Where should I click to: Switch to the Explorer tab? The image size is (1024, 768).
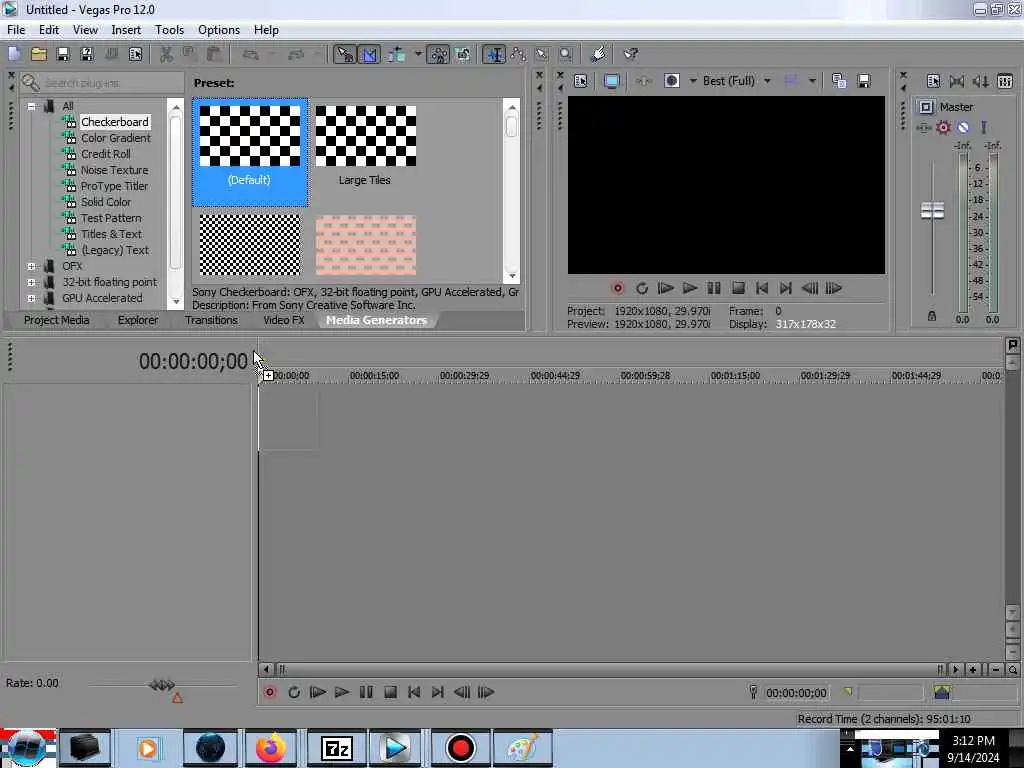coord(138,320)
